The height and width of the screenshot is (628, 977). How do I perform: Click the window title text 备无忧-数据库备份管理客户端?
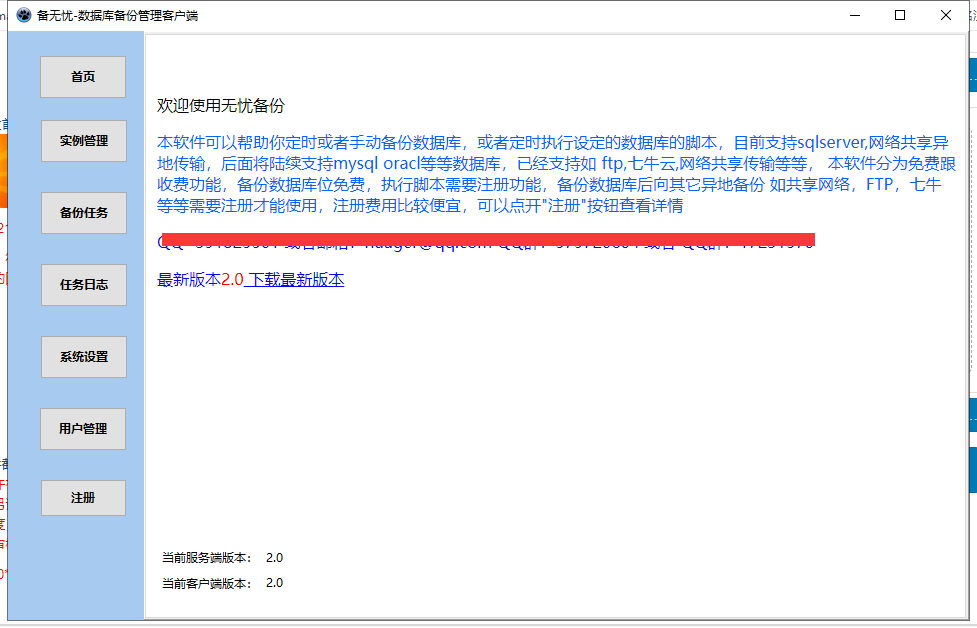coord(117,15)
